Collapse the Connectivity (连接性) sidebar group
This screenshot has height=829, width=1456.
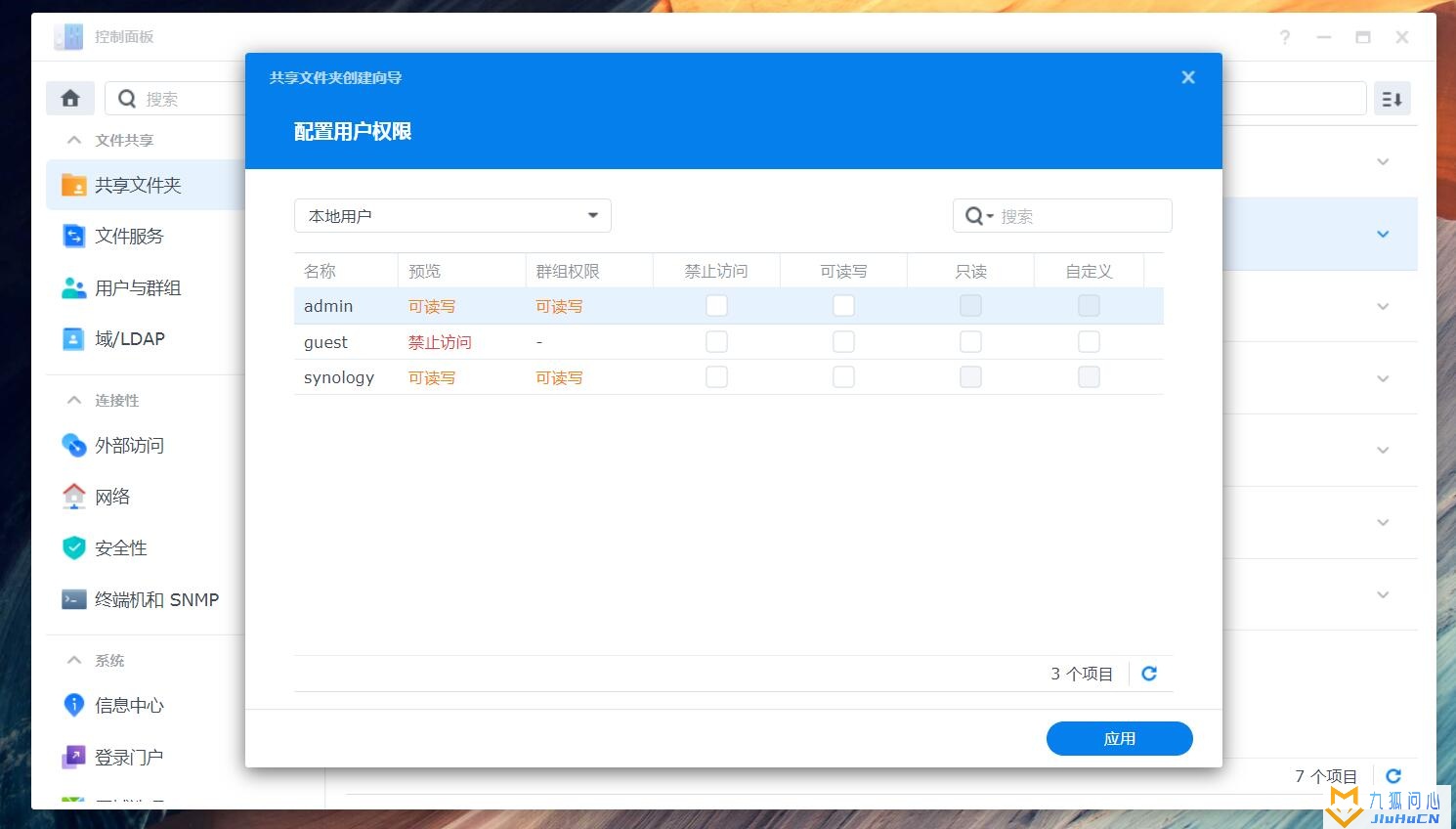tap(74, 400)
